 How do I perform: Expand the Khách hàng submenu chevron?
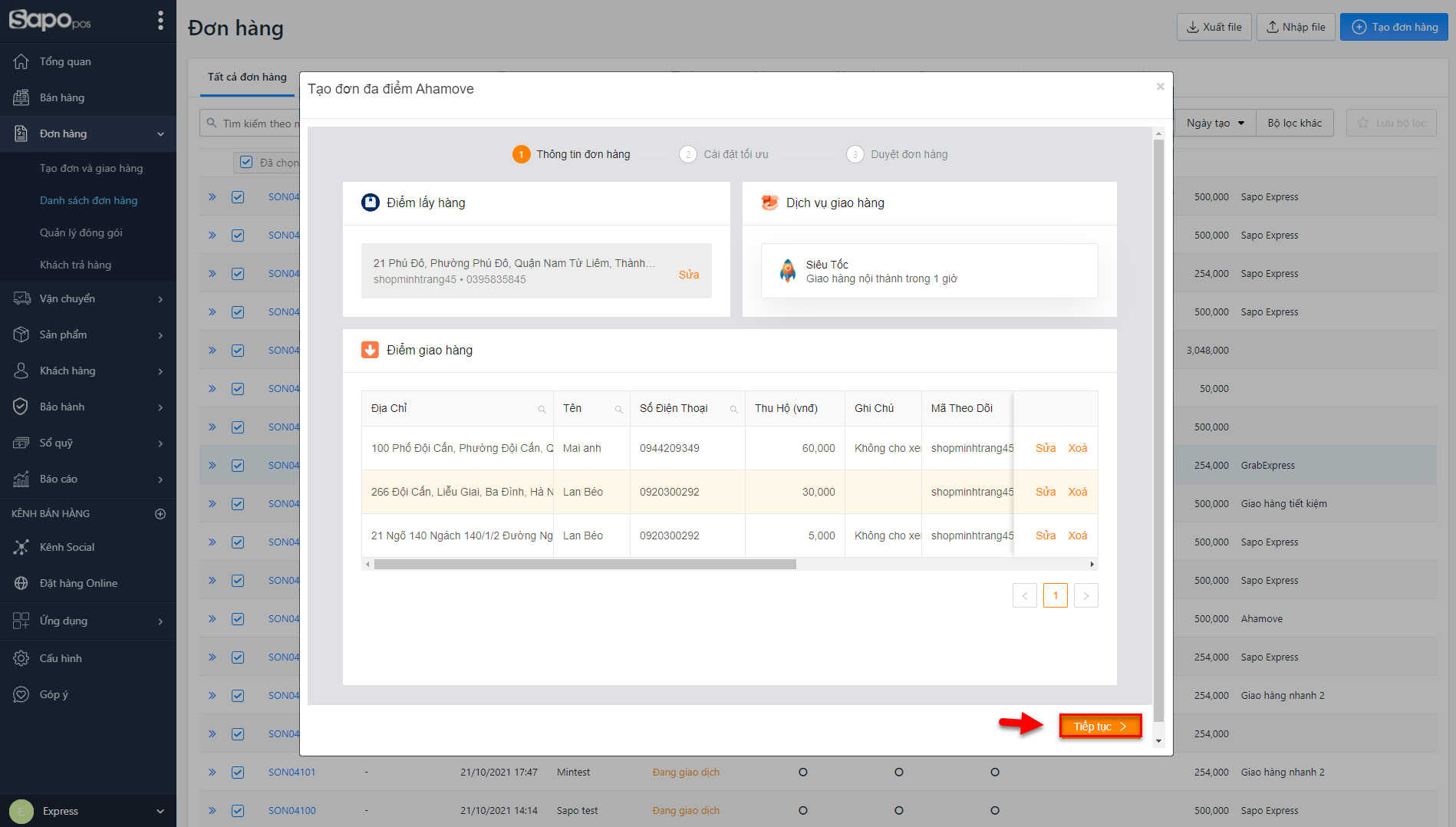coord(160,371)
